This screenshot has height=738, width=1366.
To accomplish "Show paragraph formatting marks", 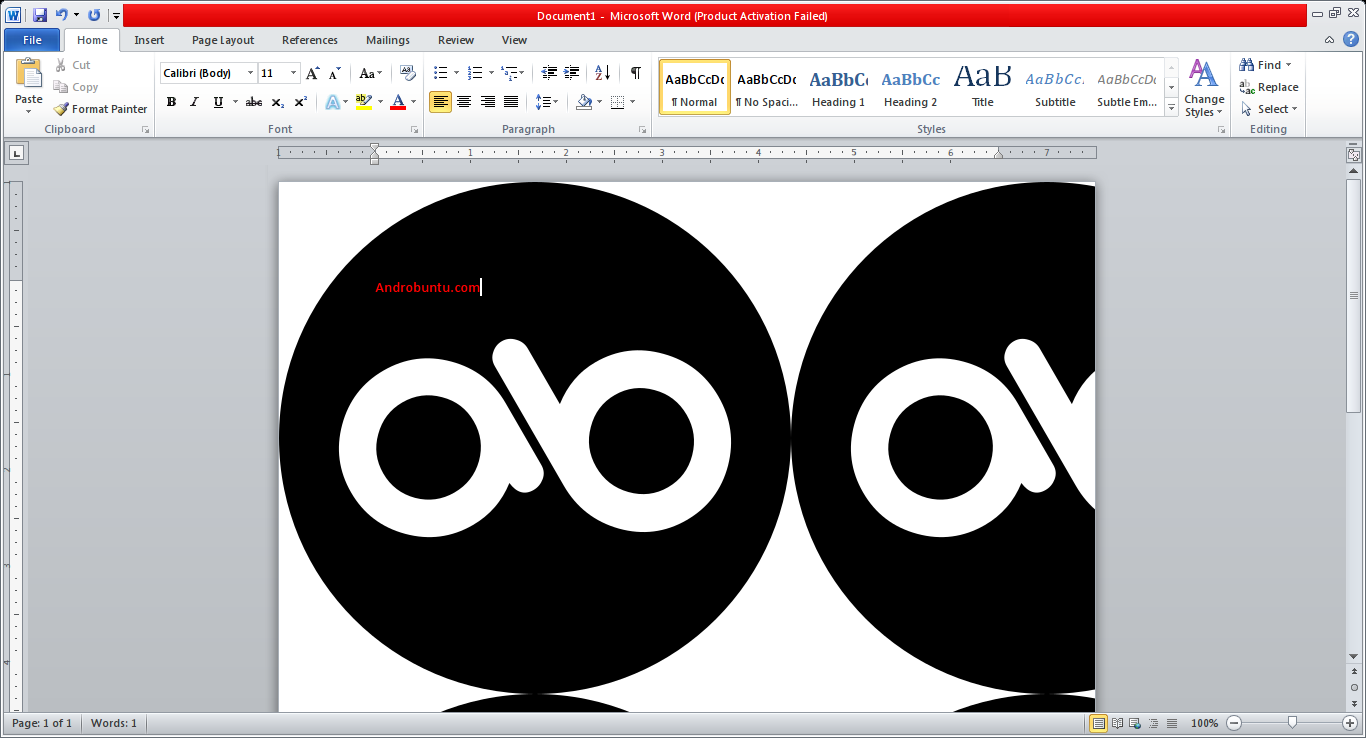I will click(x=636, y=74).
